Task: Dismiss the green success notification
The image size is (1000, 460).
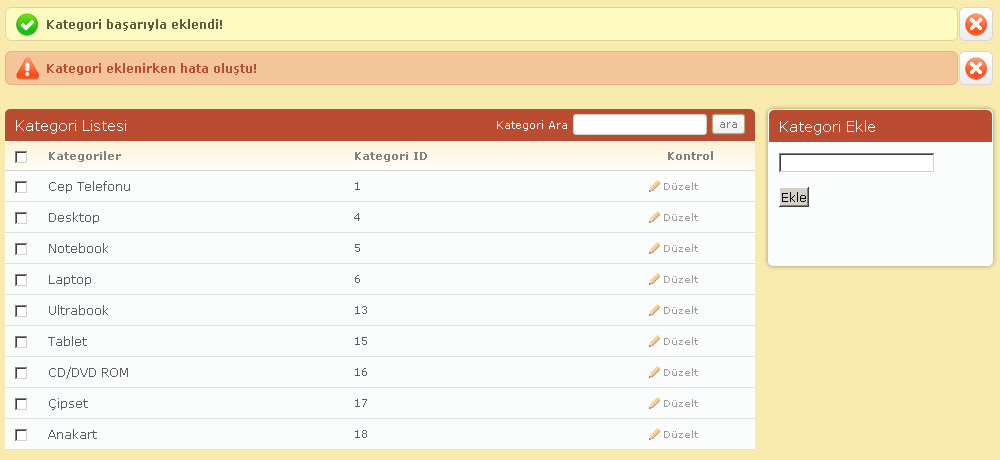Action: [975, 24]
